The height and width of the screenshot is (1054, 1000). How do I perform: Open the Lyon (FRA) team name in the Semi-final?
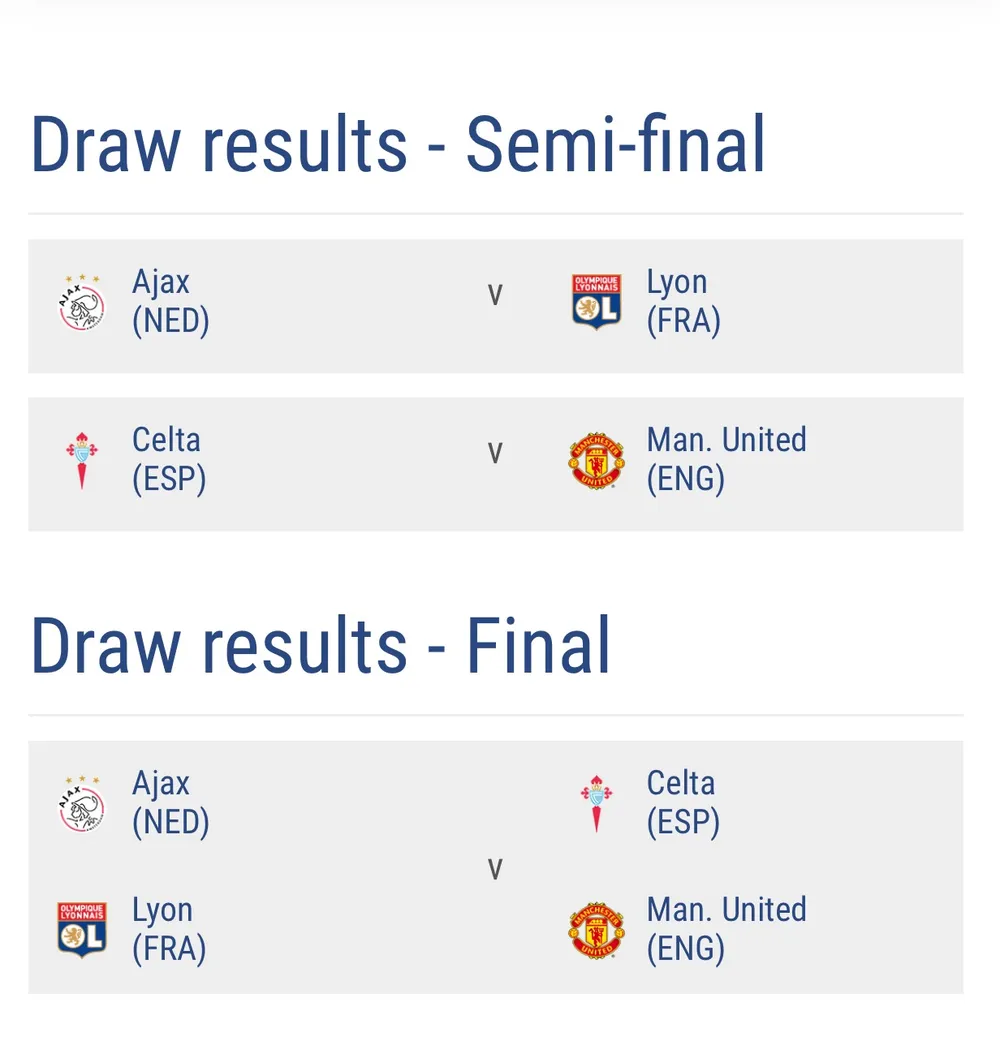coord(684,302)
